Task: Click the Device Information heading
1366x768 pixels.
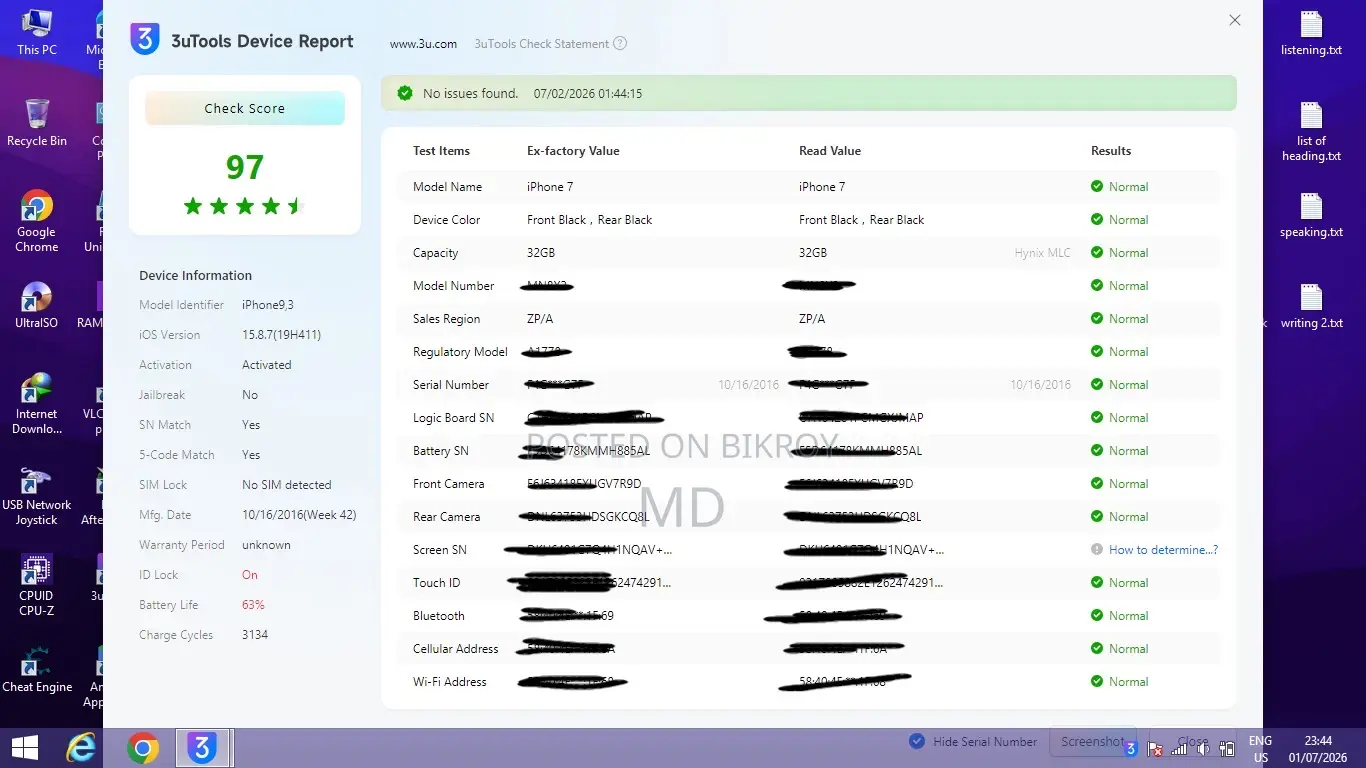Action: pos(195,276)
